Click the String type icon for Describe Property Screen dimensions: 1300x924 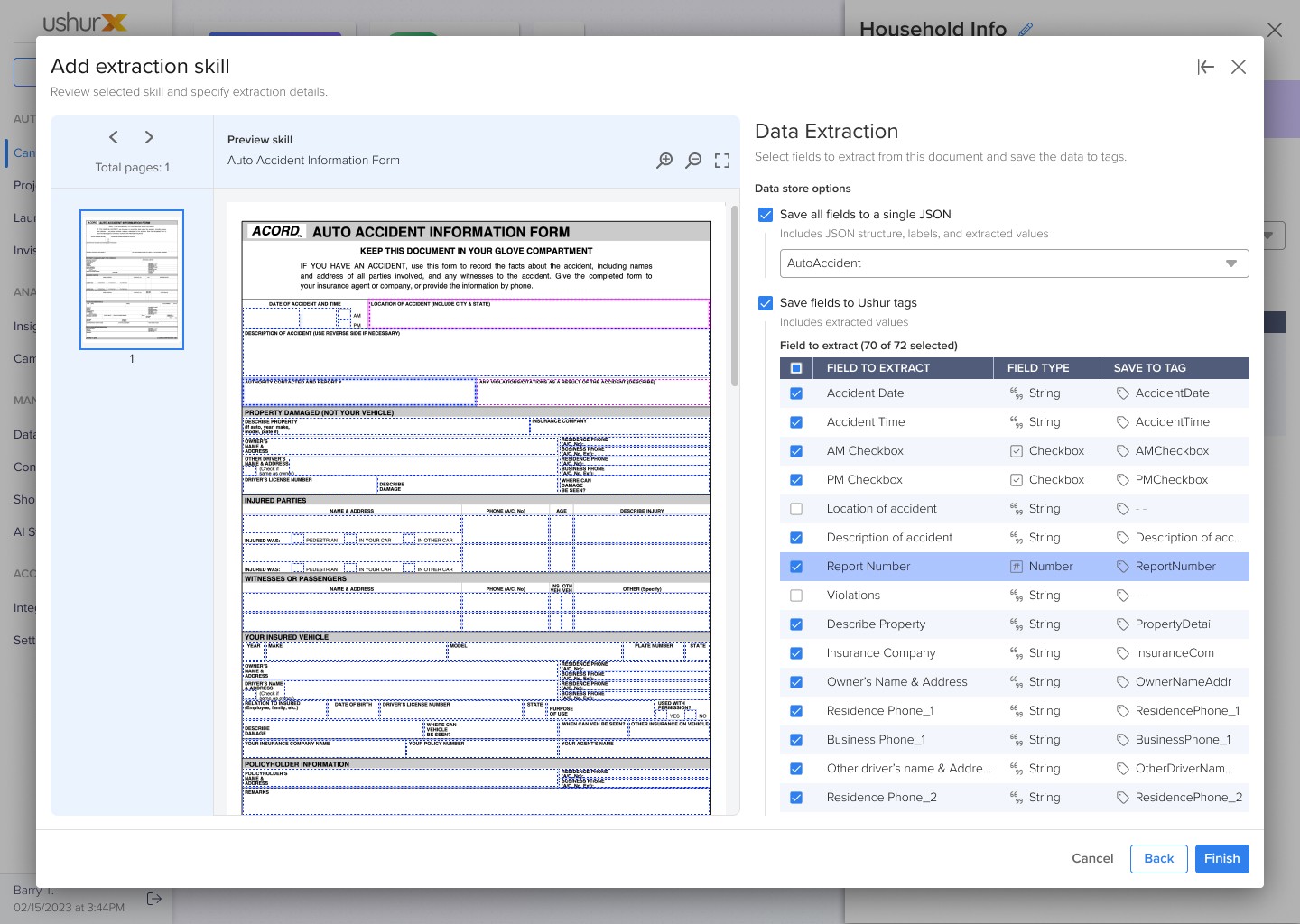(1017, 624)
